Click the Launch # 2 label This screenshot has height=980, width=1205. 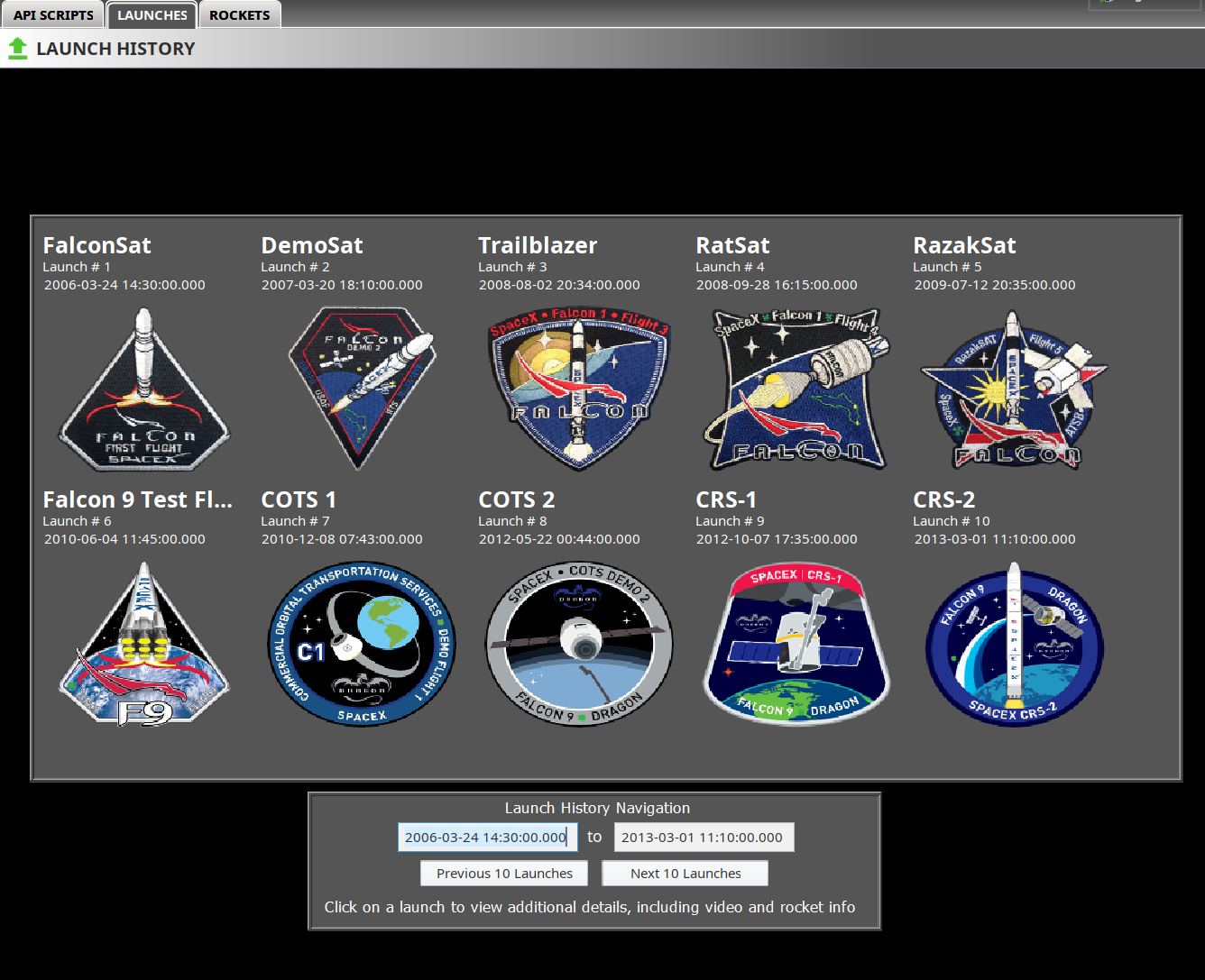(295, 267)
